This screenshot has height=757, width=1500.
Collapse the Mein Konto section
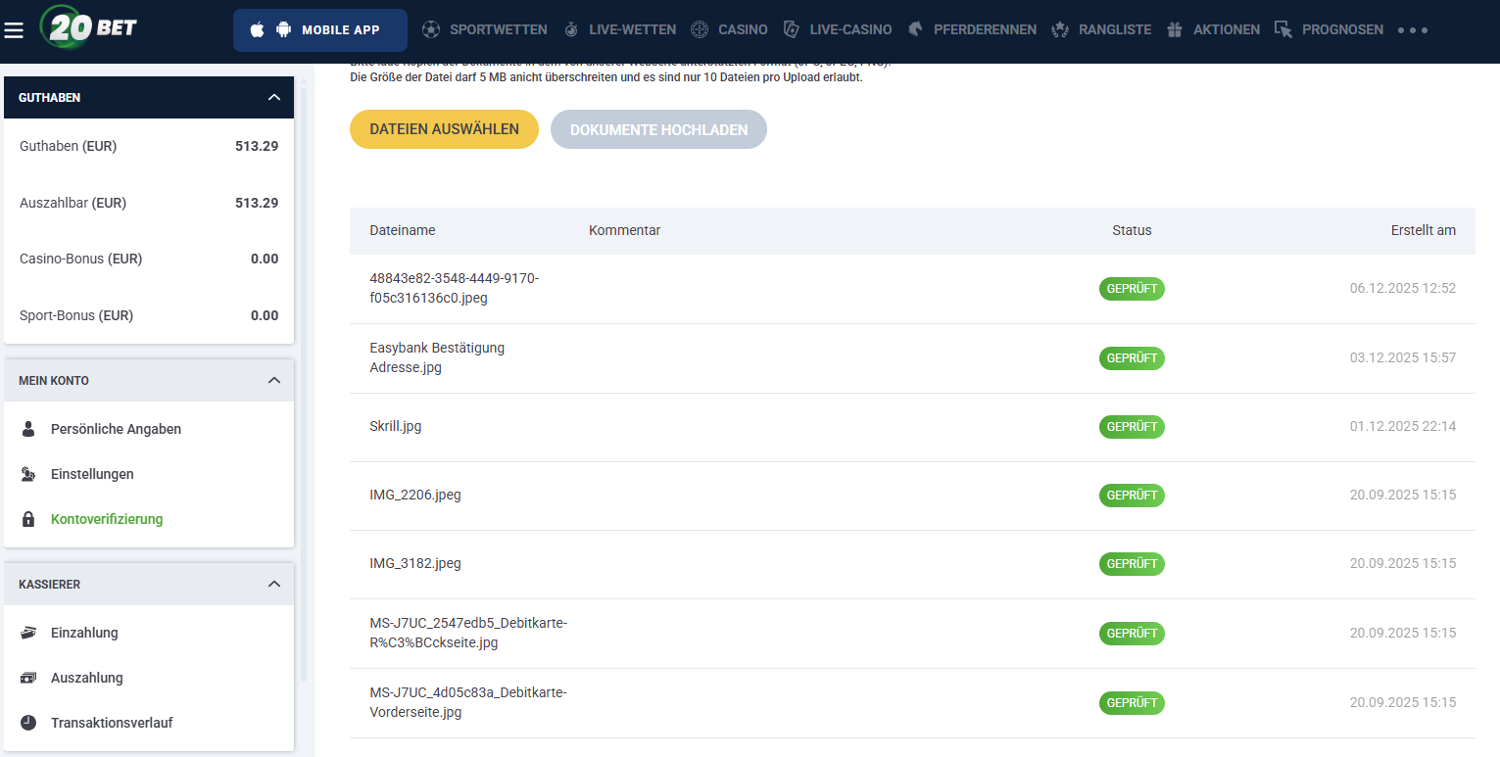point(274,381)
